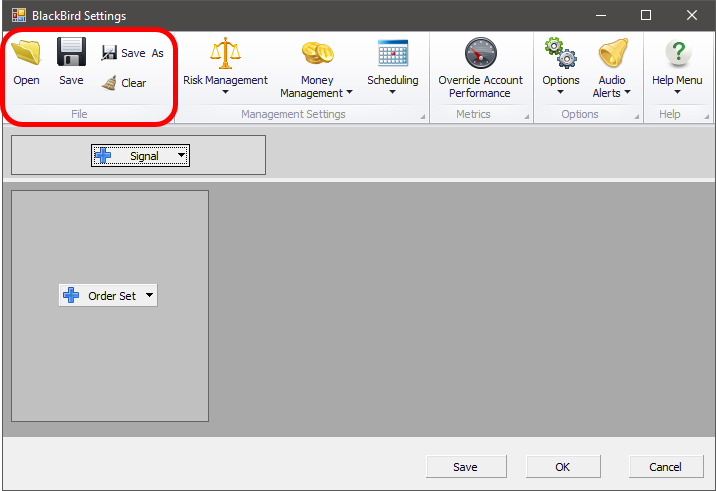
Task: Clear settings with the broom icon
Action: [124, 83]
